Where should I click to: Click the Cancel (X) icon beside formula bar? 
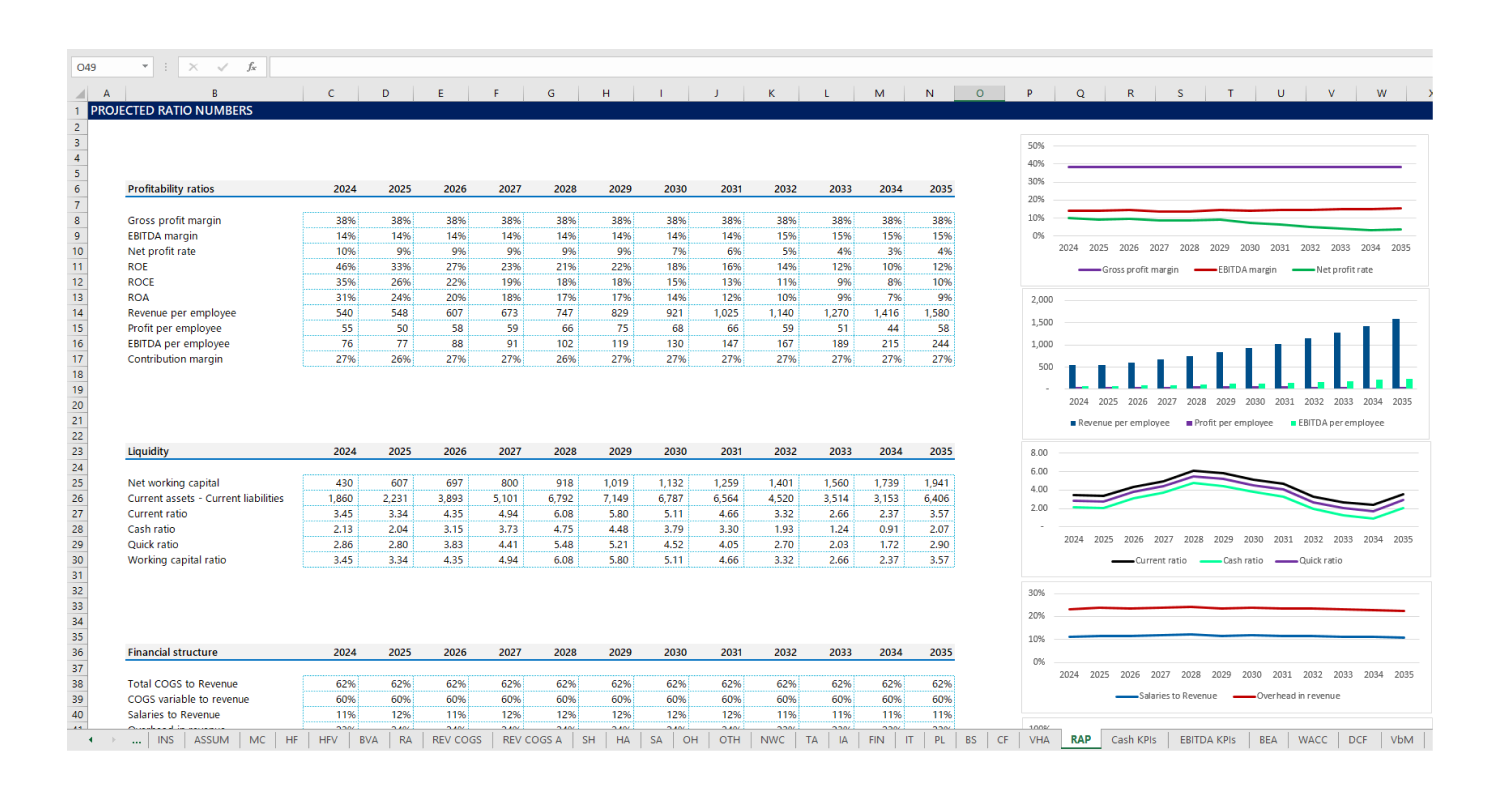(x=194, y=66)
